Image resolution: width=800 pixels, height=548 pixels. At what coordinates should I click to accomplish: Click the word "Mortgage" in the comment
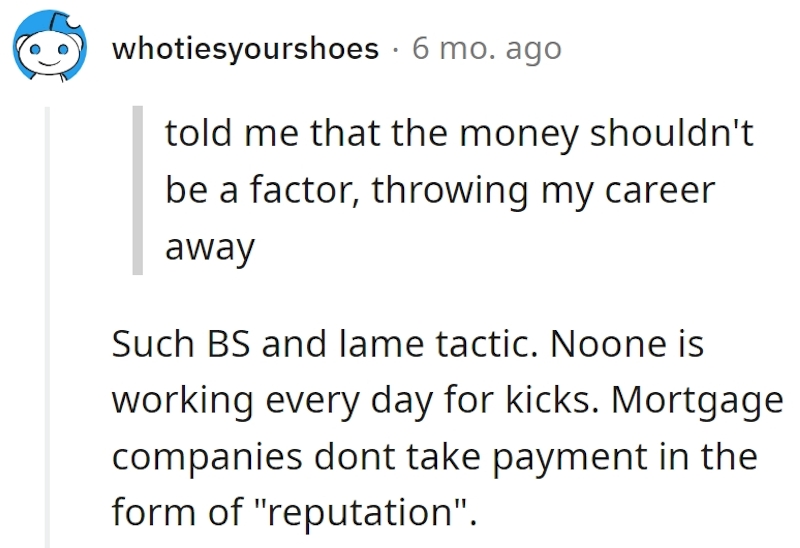tap(697, 401)
